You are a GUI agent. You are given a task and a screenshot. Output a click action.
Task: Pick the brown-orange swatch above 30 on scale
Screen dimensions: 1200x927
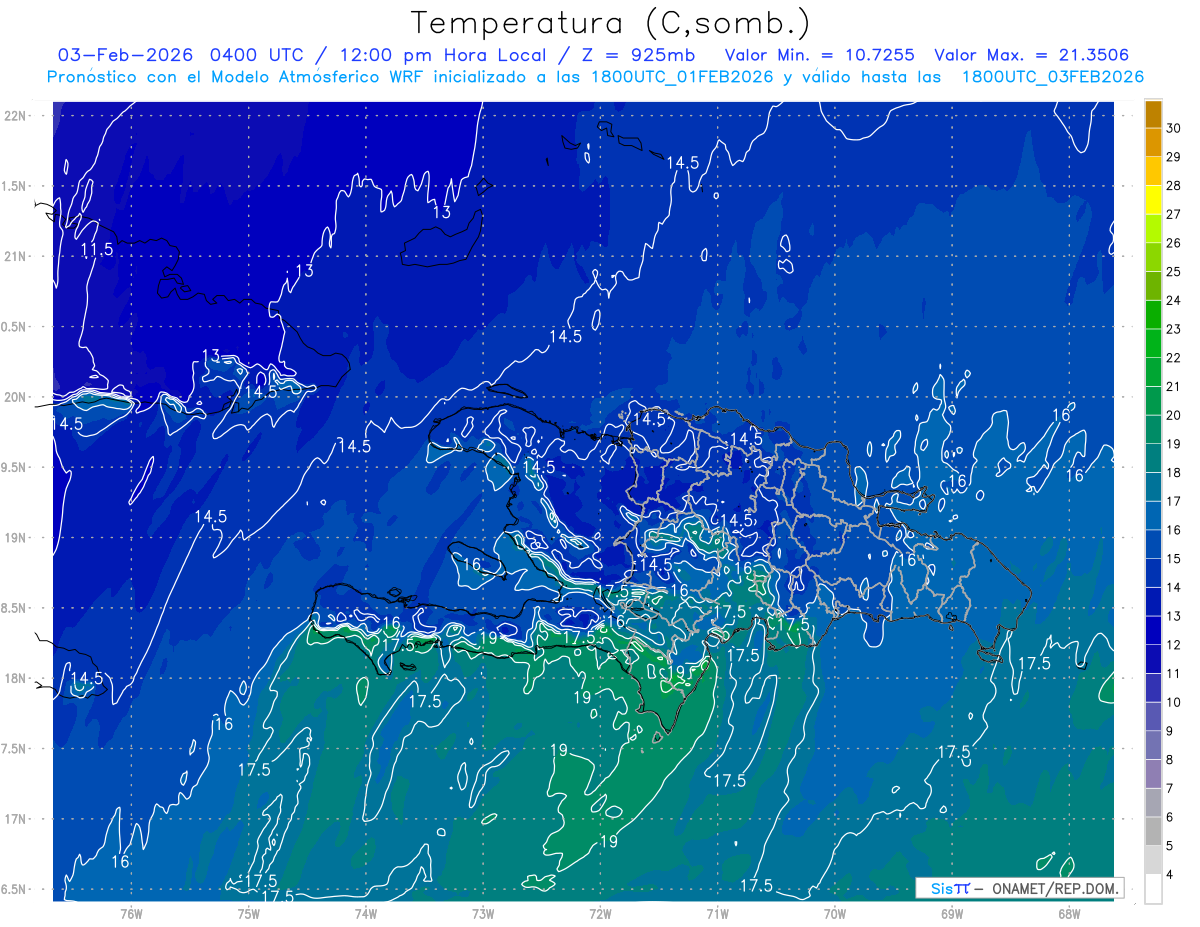[1153, 114]
